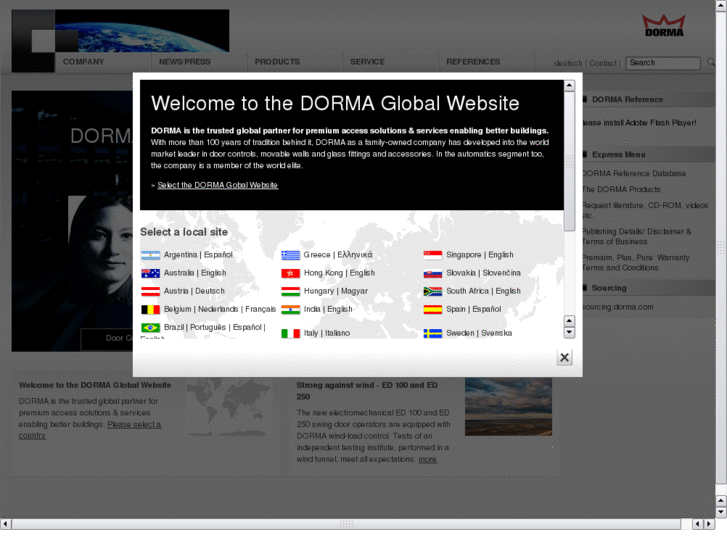Open The DORMA Products link
This screenshot has height=545, width=727.
click(x=621, y=189)
